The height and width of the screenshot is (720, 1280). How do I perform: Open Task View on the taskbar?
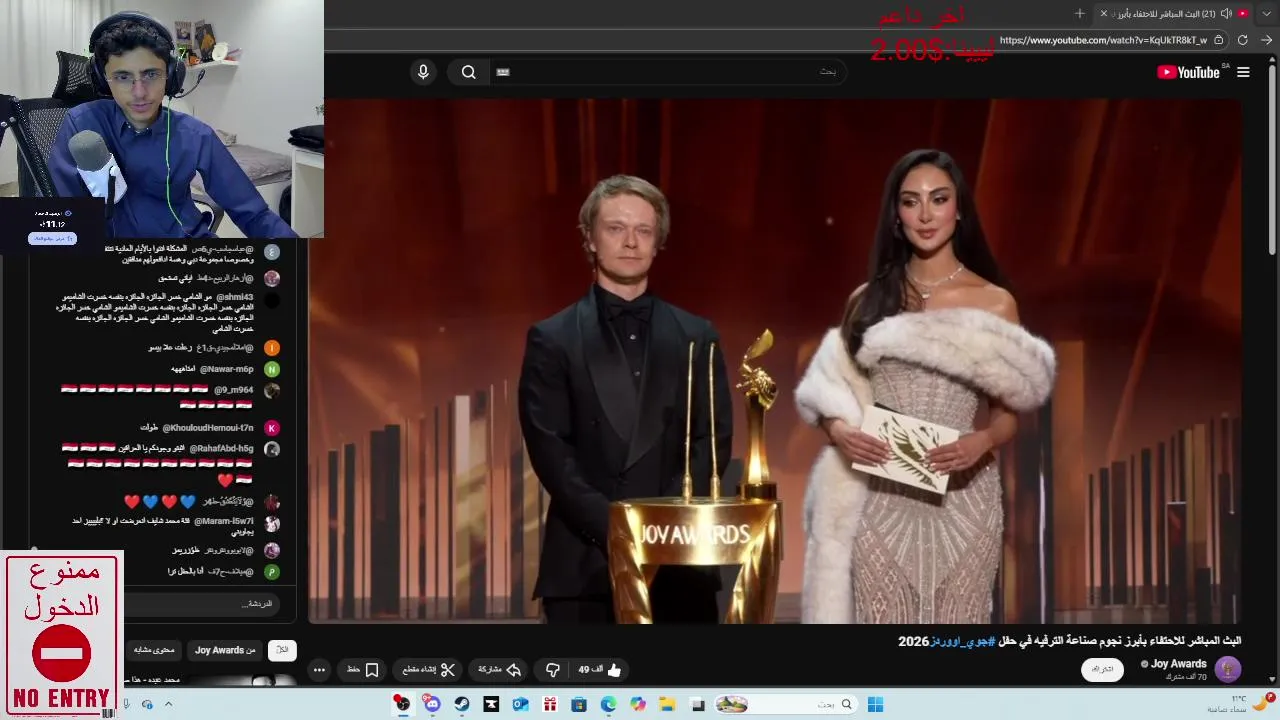point(698,705)
